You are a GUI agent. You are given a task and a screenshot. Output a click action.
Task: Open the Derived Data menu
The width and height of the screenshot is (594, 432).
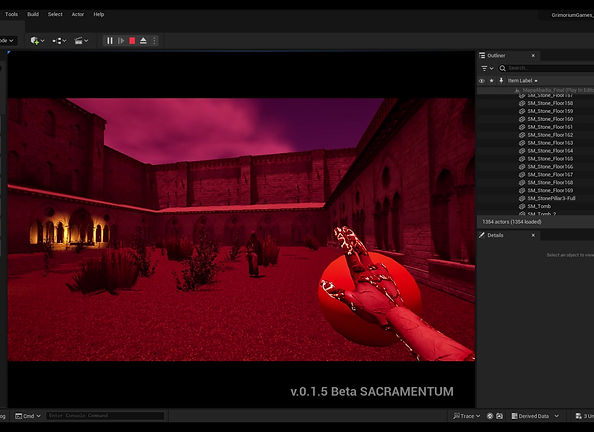pyautogui.click(x=535, y=416)
